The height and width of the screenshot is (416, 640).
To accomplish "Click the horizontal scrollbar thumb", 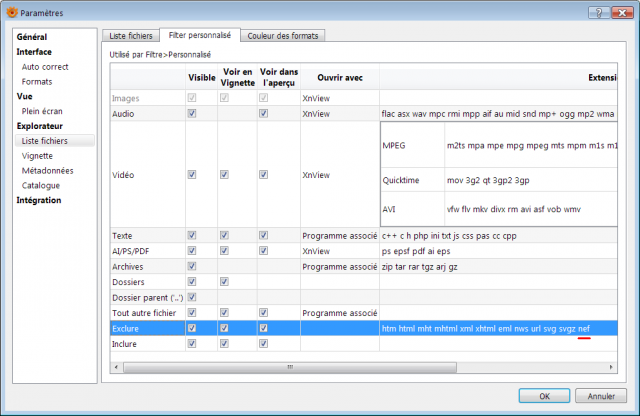I will point(290,367).
